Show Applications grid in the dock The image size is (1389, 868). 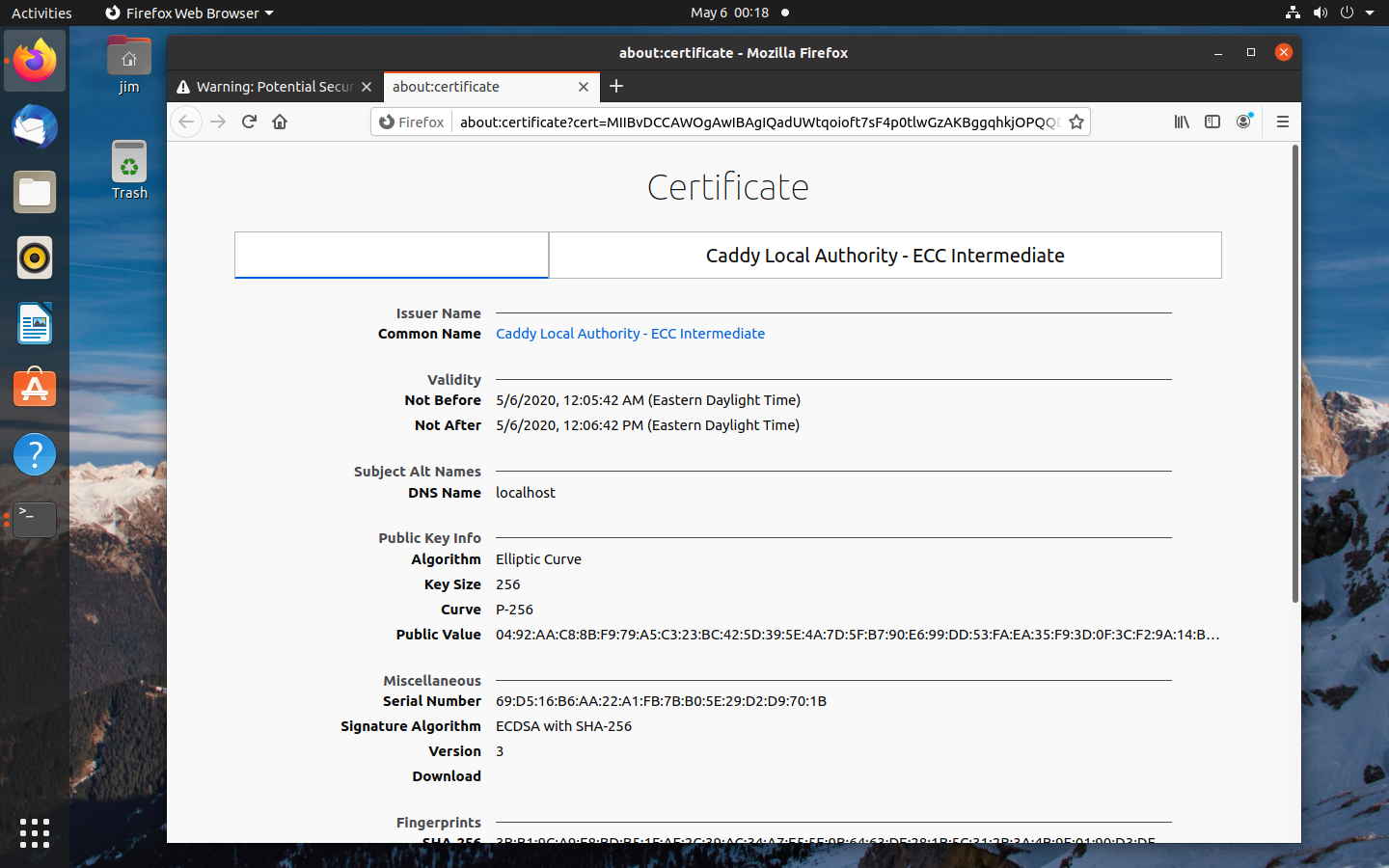(35, 833)
